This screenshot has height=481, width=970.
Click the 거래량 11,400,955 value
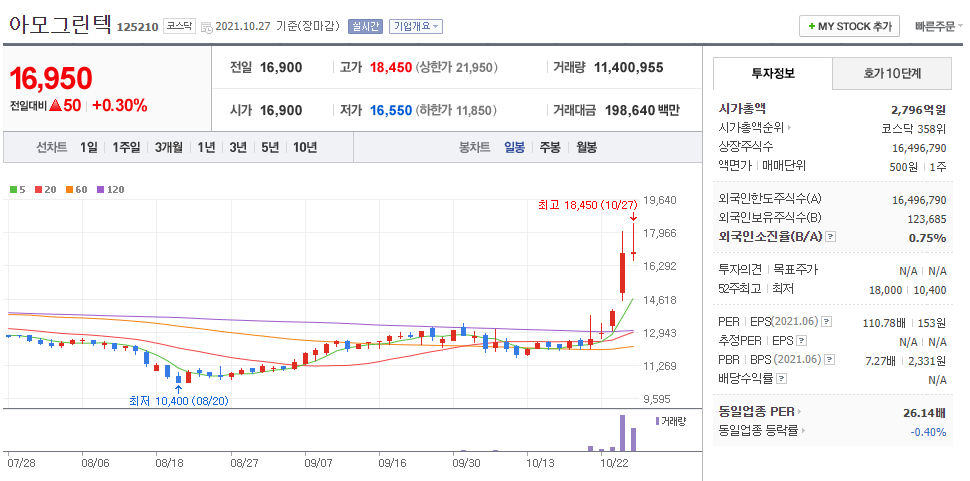(x=629, y=67)
